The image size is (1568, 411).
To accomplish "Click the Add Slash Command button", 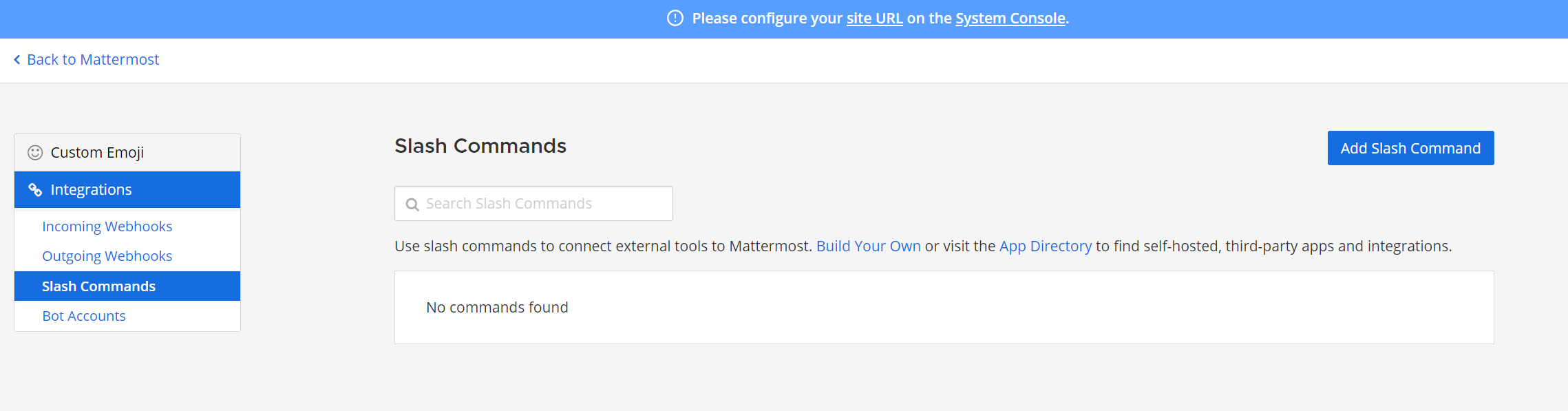I will (1410, 148).
